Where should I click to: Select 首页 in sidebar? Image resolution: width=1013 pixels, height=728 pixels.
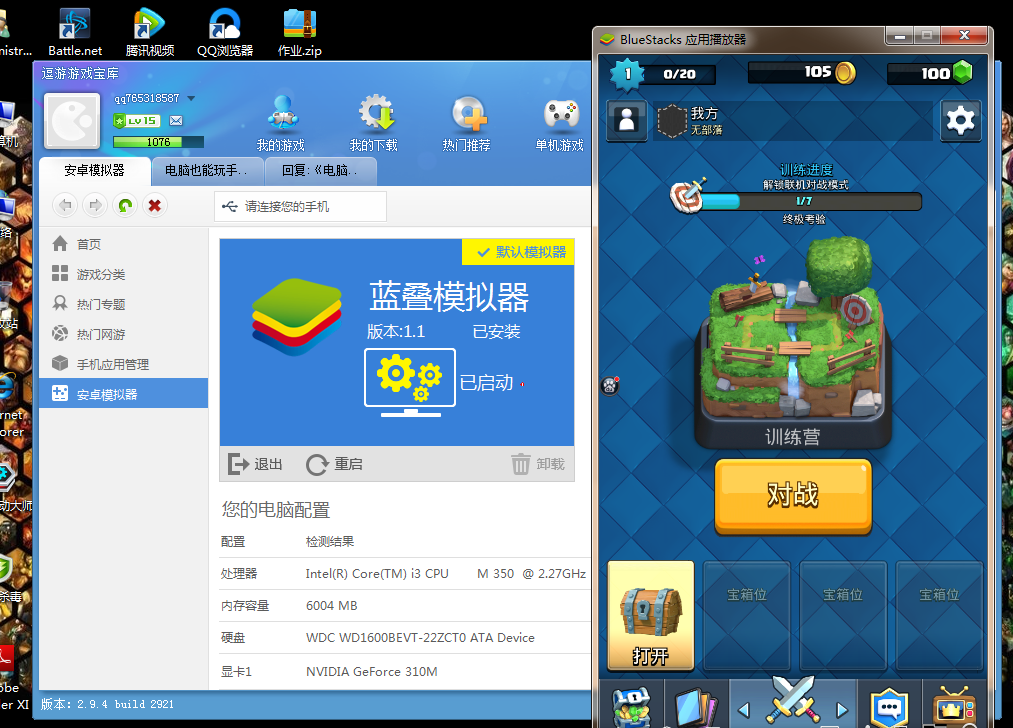point(123,244)
